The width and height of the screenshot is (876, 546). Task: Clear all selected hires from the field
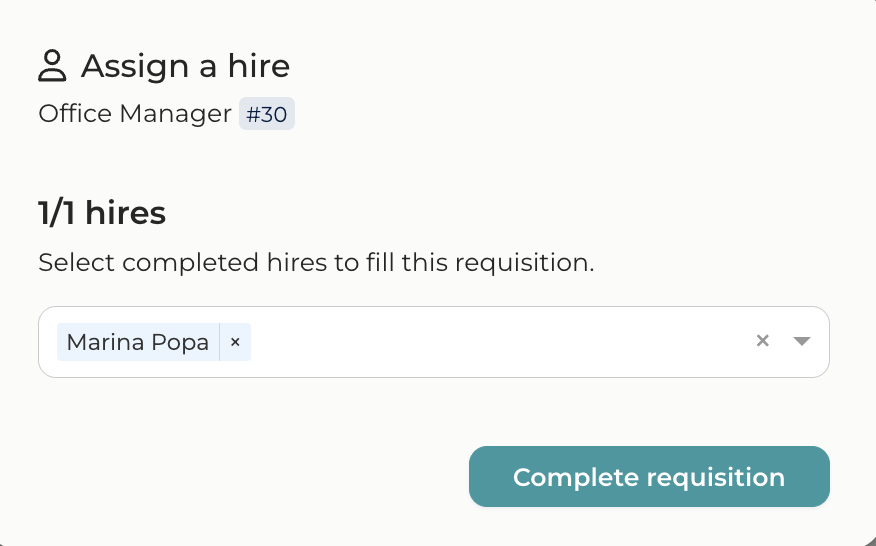coord(763,341)
